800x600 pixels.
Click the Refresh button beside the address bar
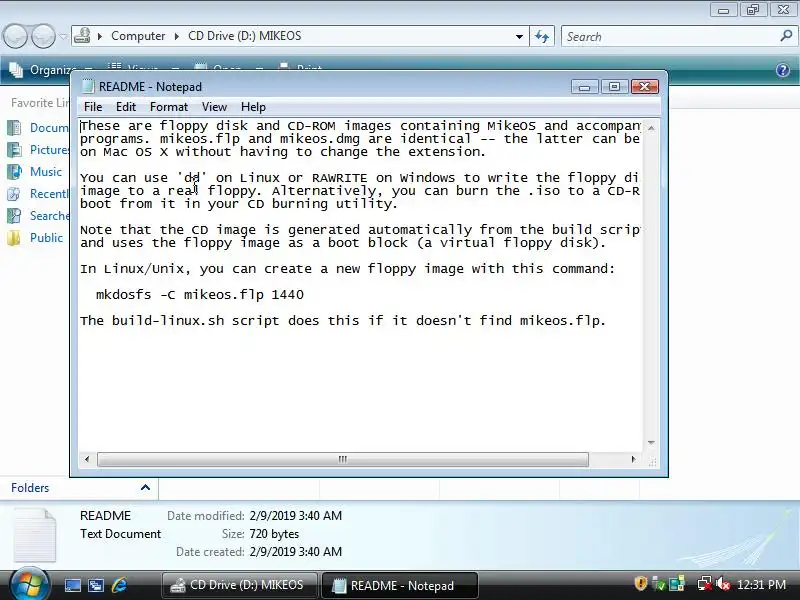point(542,36)
